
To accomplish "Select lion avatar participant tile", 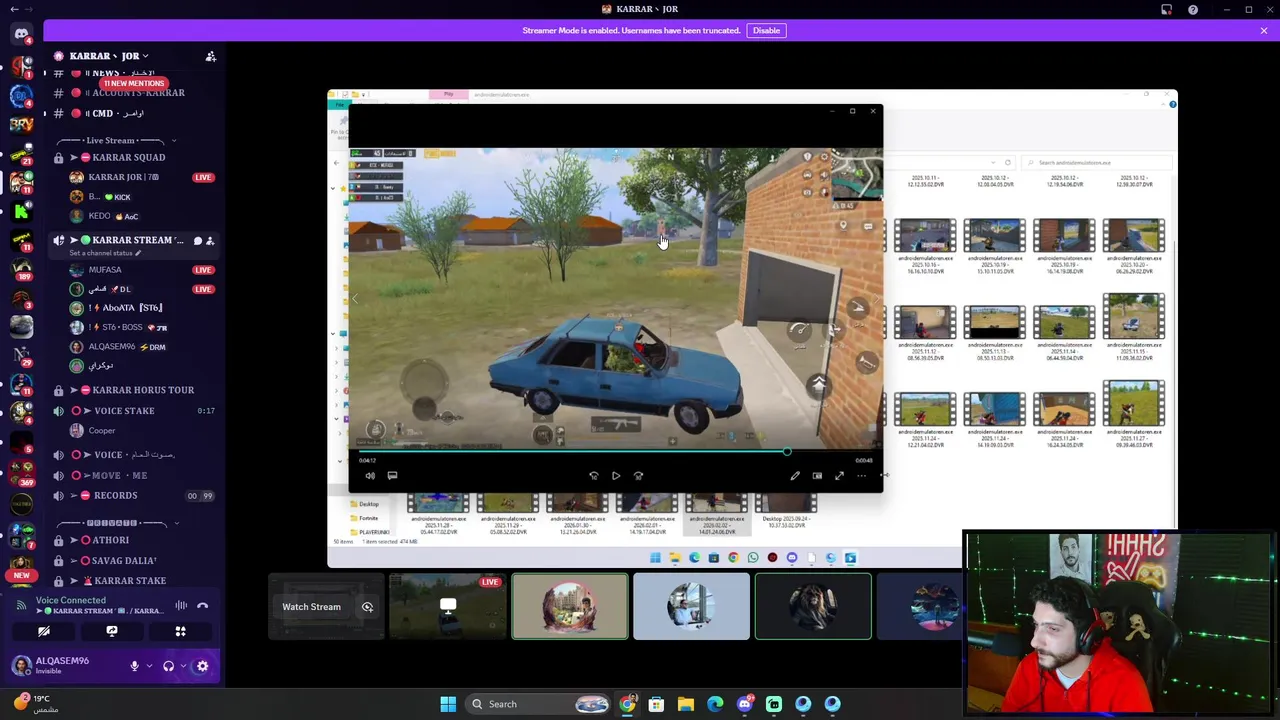I will tap(813, 606).
